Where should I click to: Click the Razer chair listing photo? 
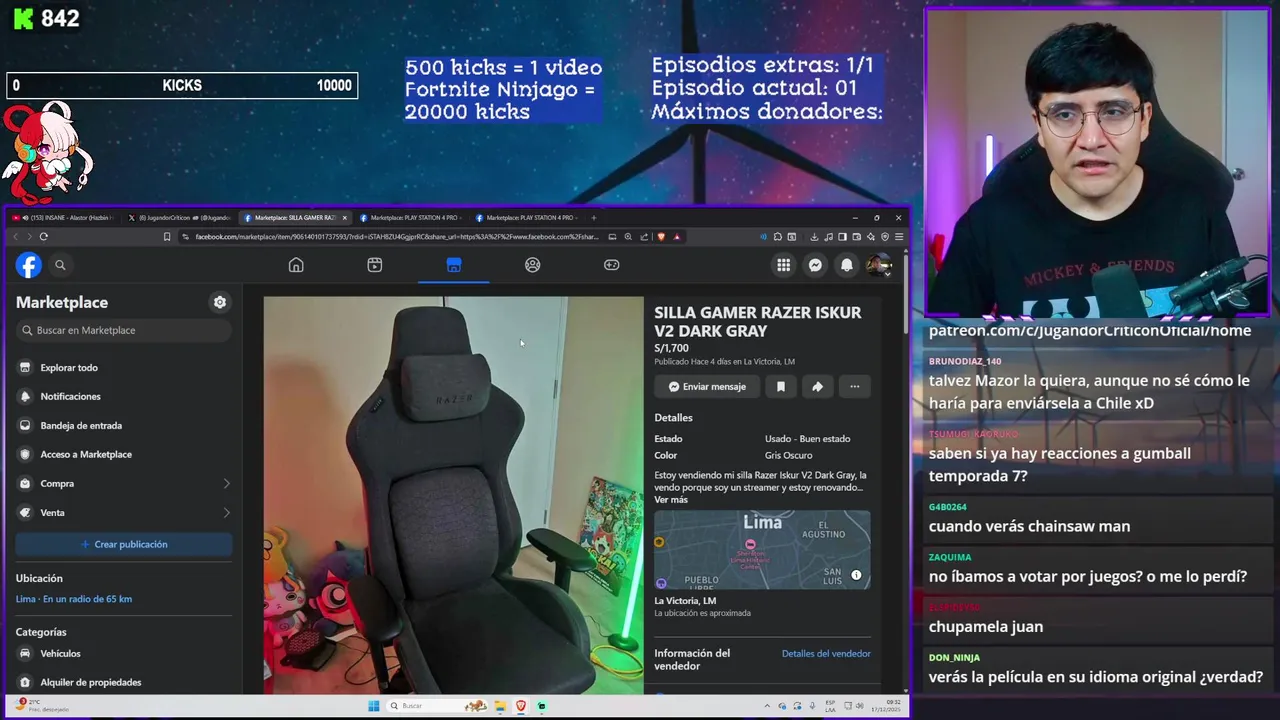(453, 495)
